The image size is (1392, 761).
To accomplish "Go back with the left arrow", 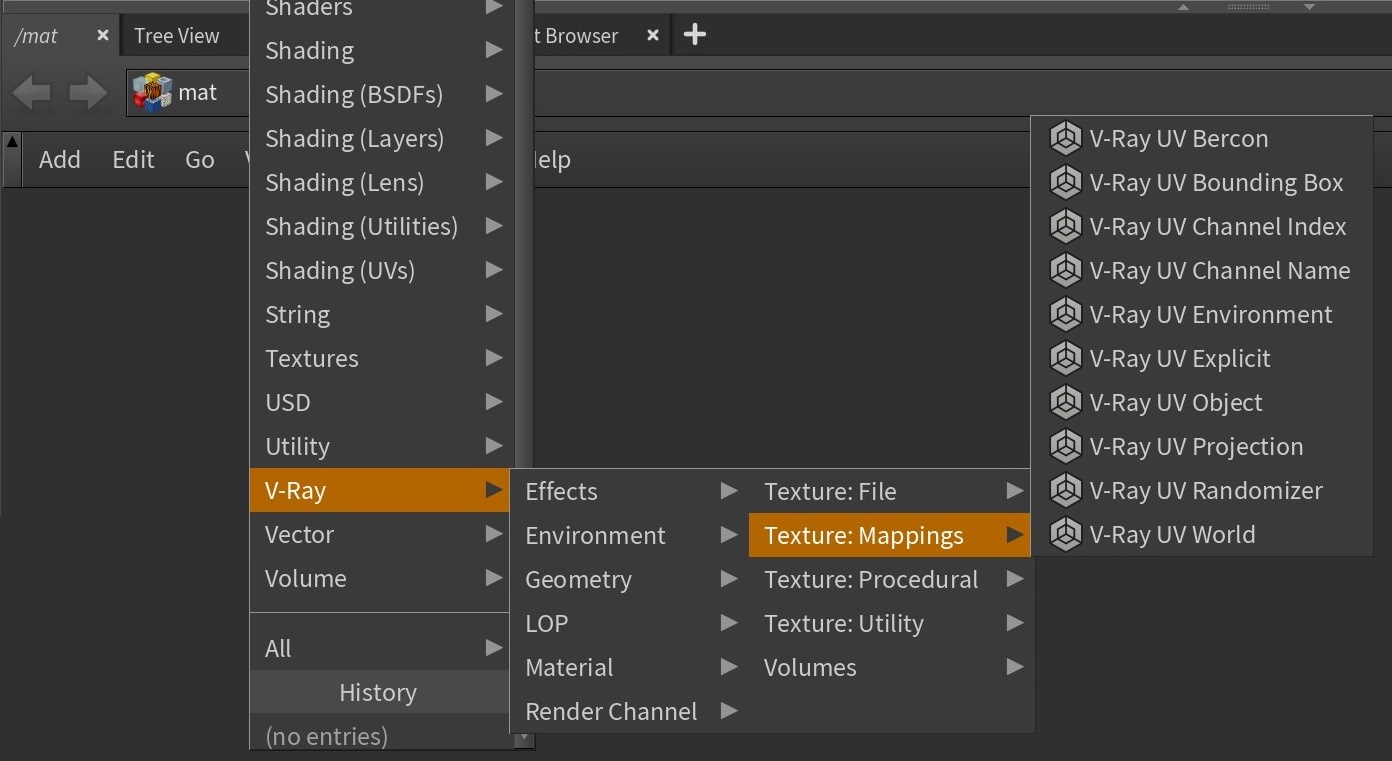I will click(x=31, y=93).
